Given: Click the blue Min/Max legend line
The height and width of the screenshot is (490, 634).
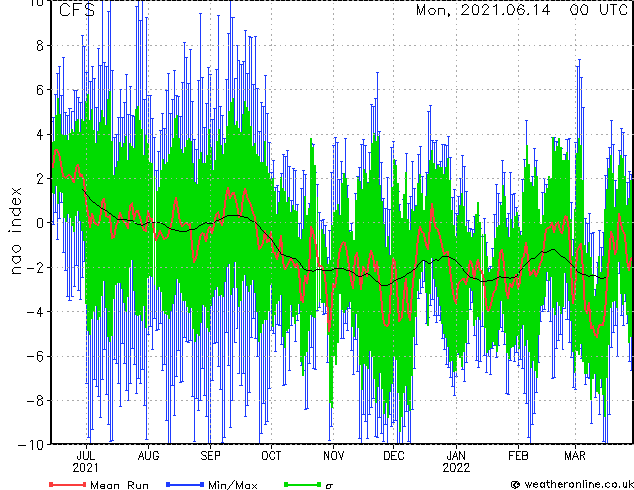Looking at the screenshot, I should (185, 484).
